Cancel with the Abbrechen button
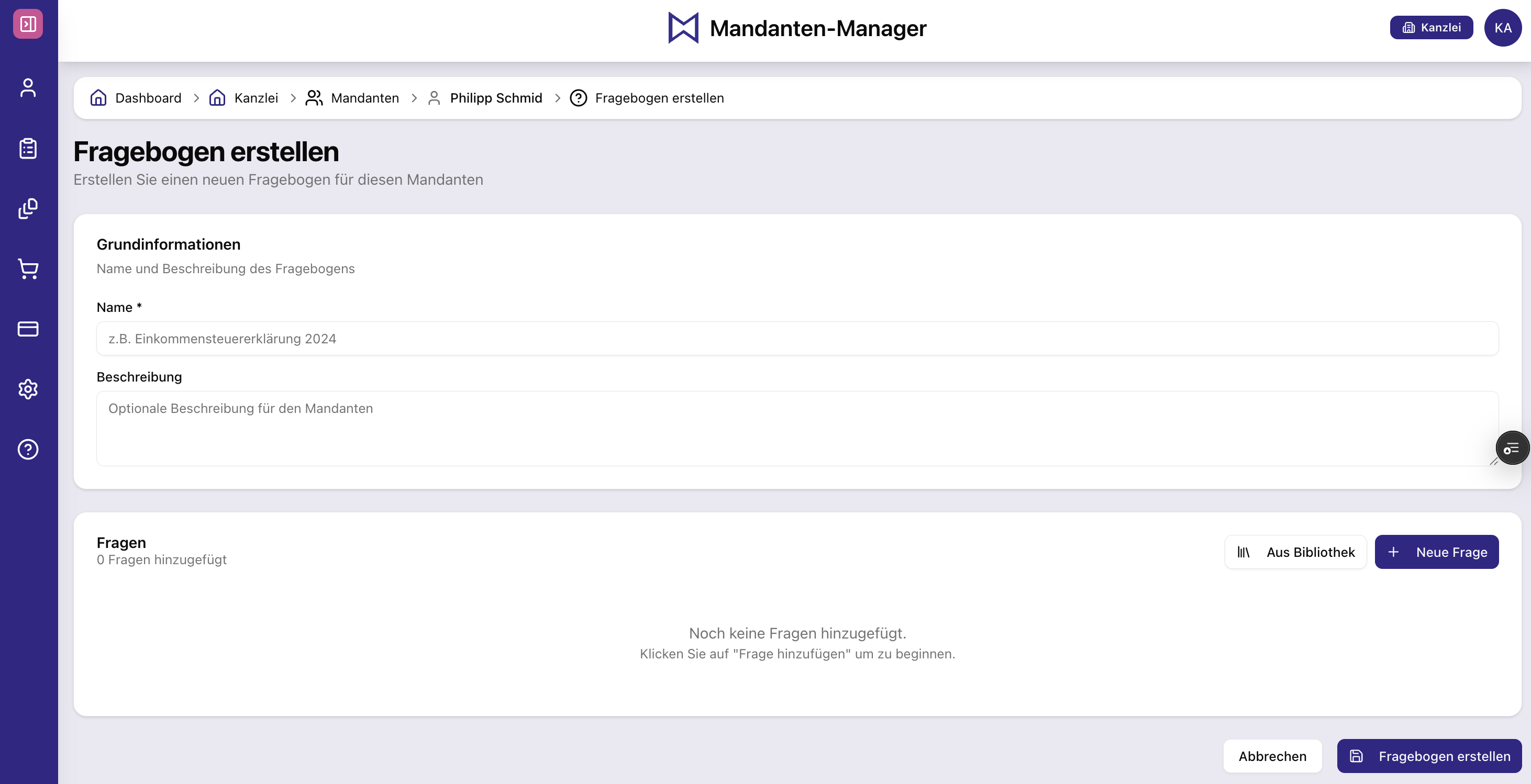This screenshot has height=784, width=1531. point(1272,756)
